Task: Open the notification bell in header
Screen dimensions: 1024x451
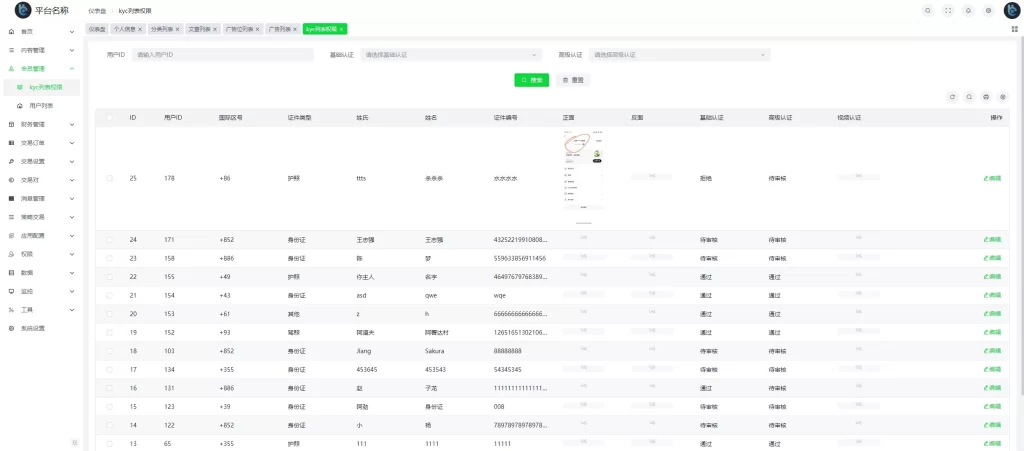Action: point(968,10)
